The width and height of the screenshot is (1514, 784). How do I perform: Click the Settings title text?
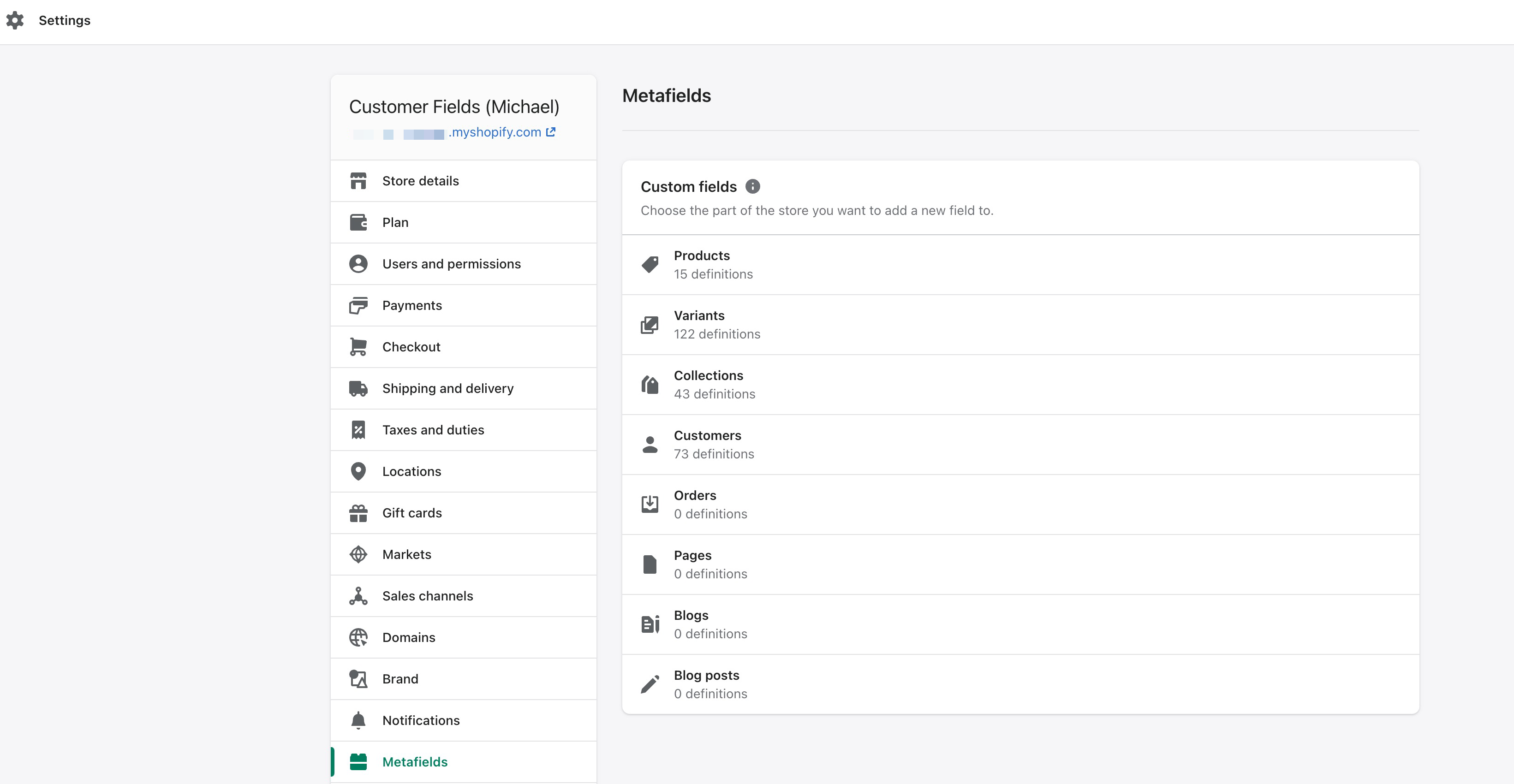tap(65, 21)
